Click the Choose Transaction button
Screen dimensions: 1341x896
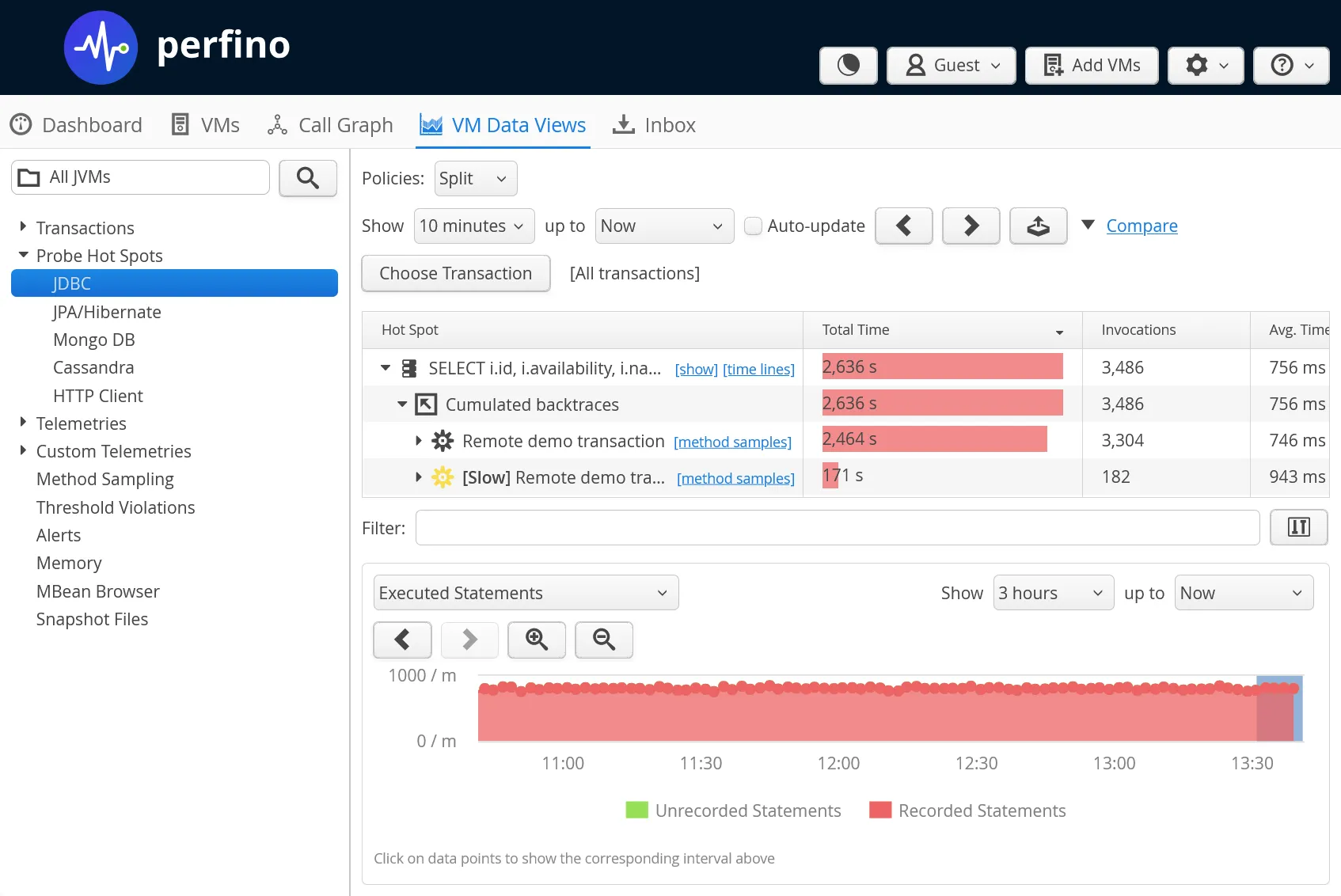(x=455, y=273)
